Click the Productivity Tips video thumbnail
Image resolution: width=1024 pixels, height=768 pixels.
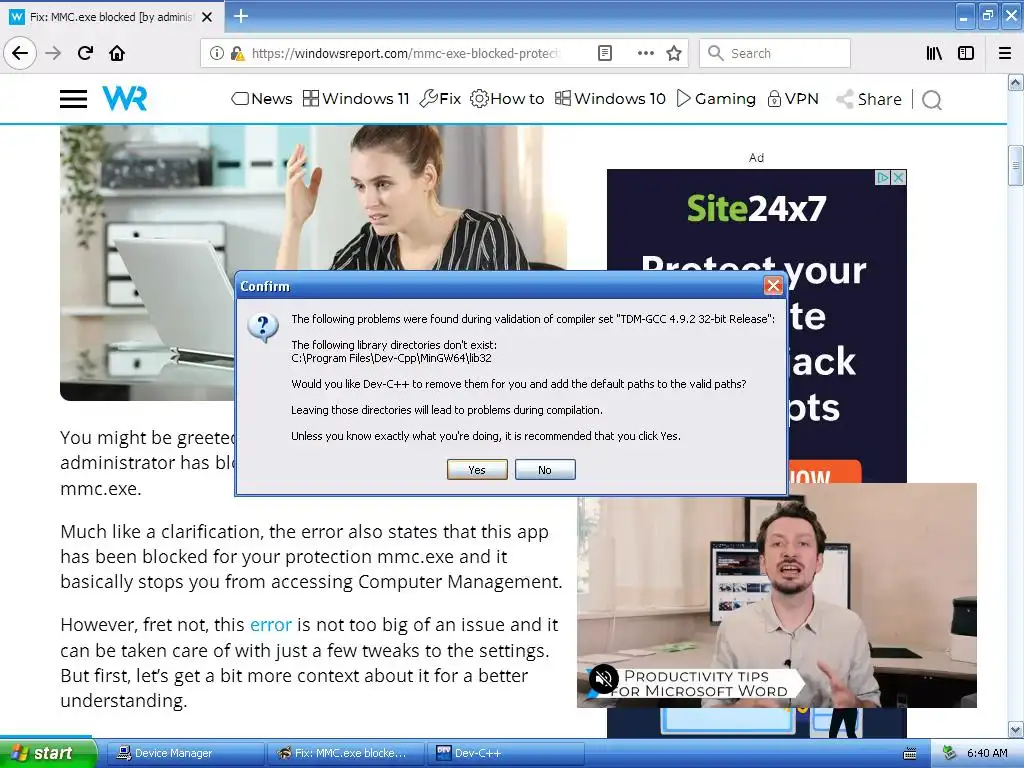pyautogui.click(x=776, y=595)
